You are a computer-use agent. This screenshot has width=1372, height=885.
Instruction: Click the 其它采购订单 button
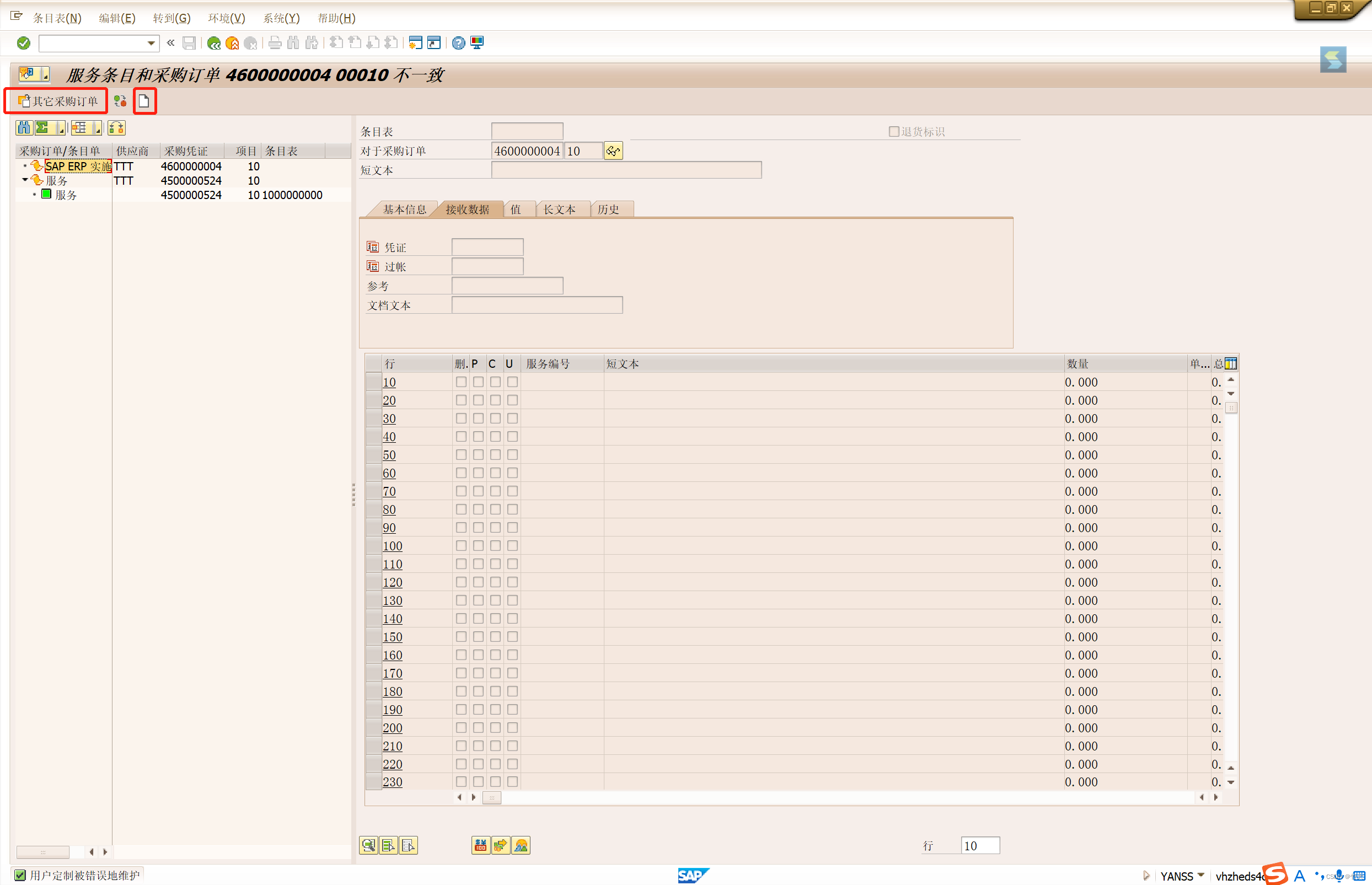pos(58,101)
